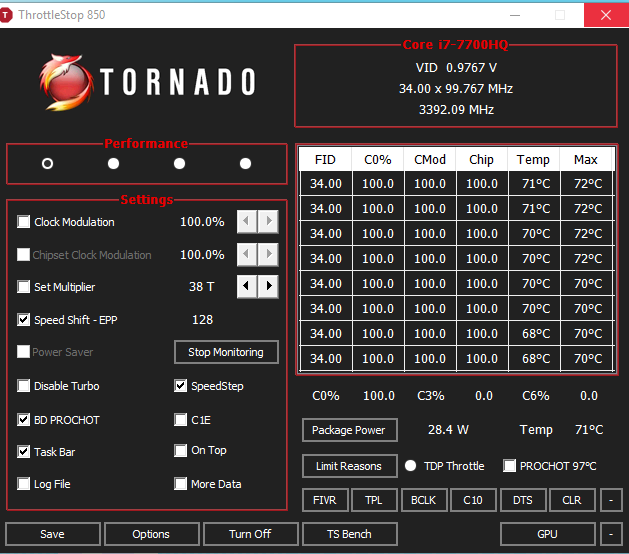The image size is (629, 554).
Task: Select the second Performance profile radio button
Action: pos(114,164)
